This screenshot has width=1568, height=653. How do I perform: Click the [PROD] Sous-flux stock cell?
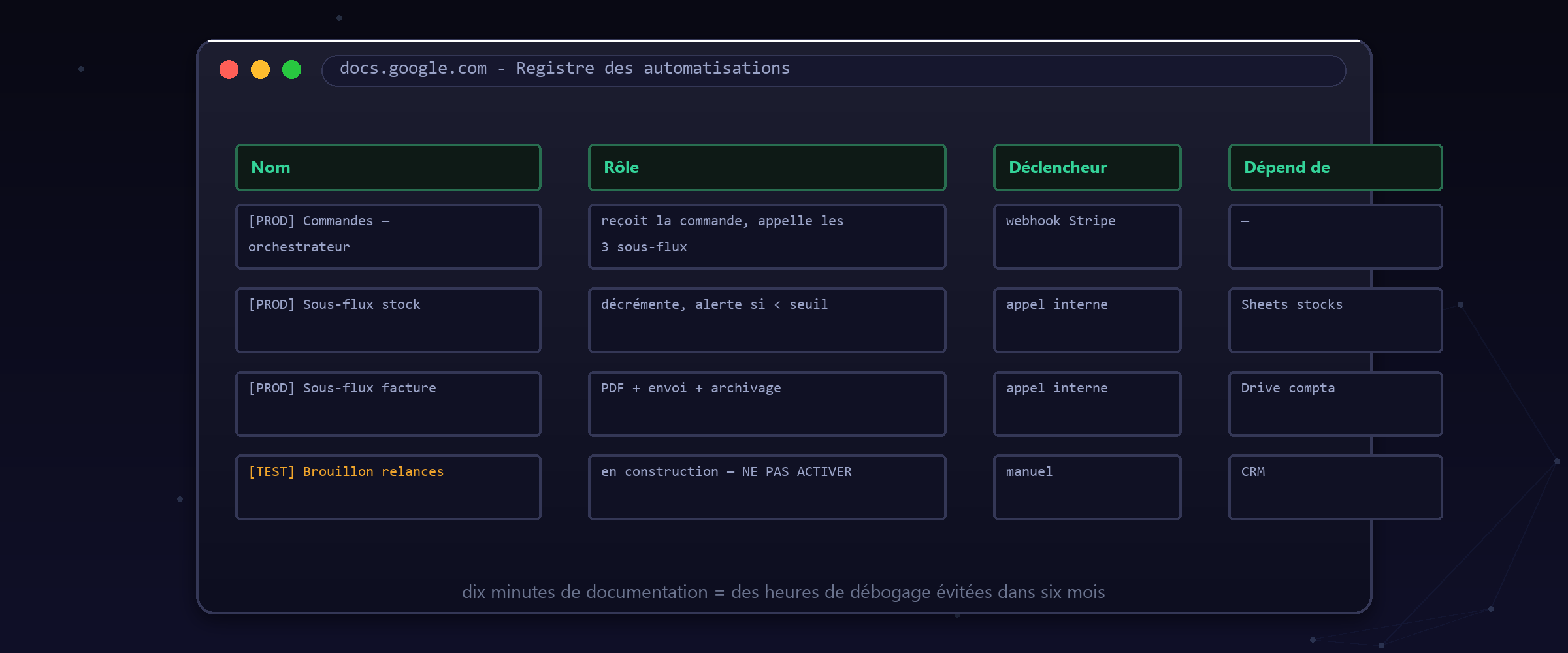(x=388, y=320)
